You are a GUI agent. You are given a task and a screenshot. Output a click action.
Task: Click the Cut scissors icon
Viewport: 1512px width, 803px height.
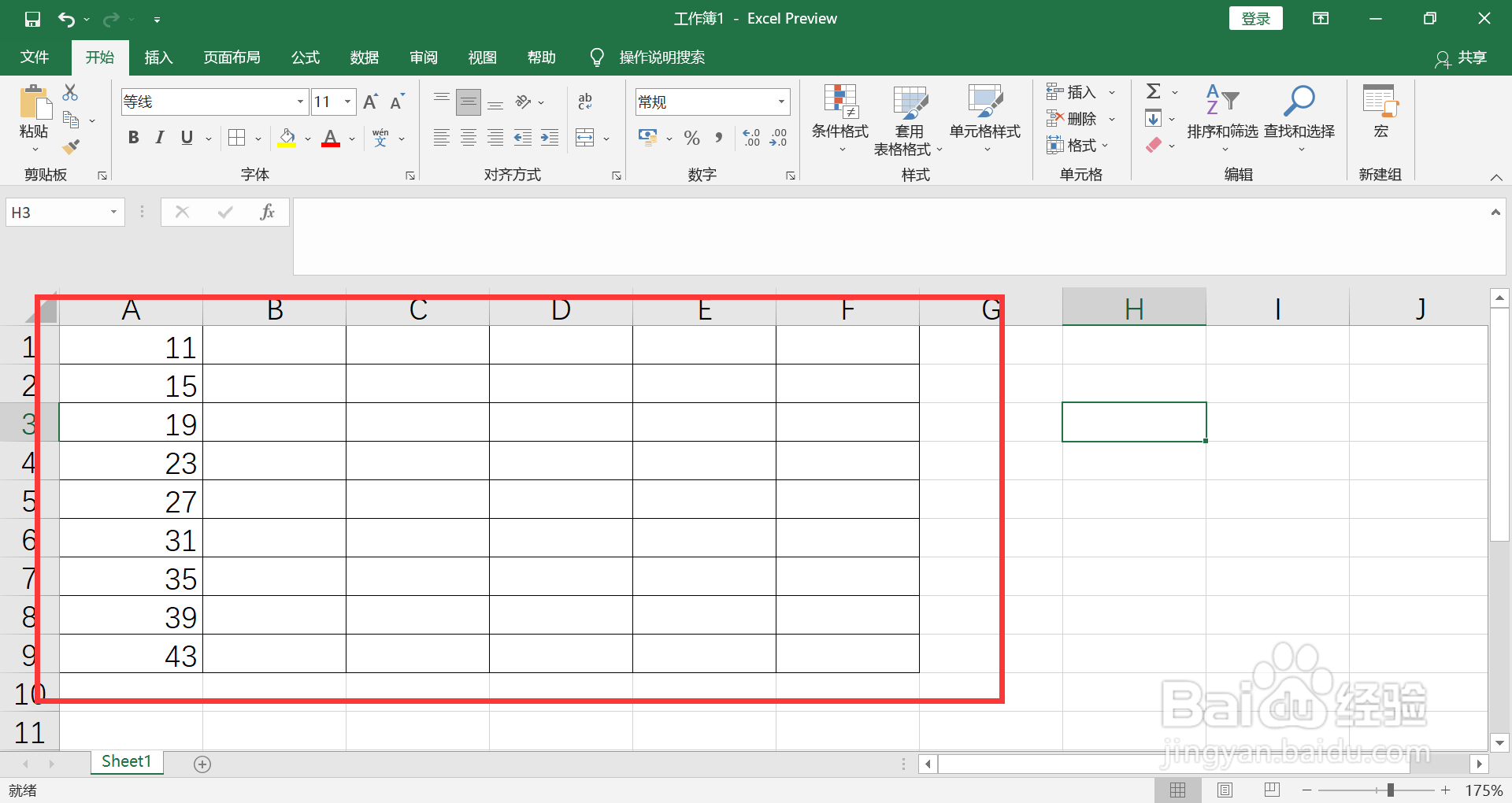(x=70, y=92)
